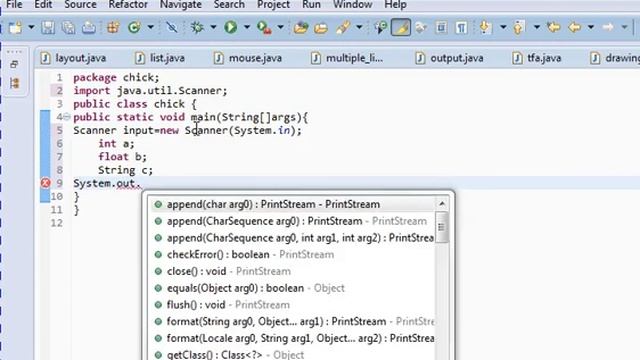
Task: Select checkError() : boolean suggestion
Action: coord(293,254)
